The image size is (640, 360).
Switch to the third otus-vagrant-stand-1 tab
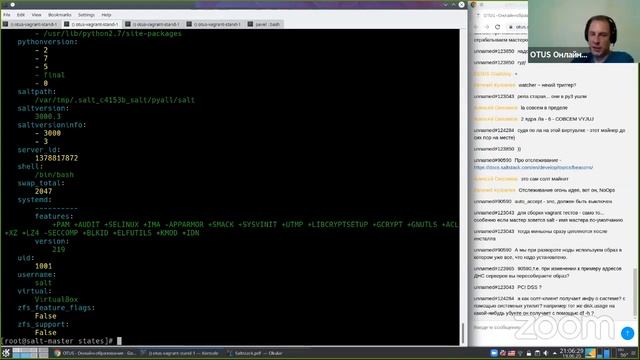click(153, 24)
